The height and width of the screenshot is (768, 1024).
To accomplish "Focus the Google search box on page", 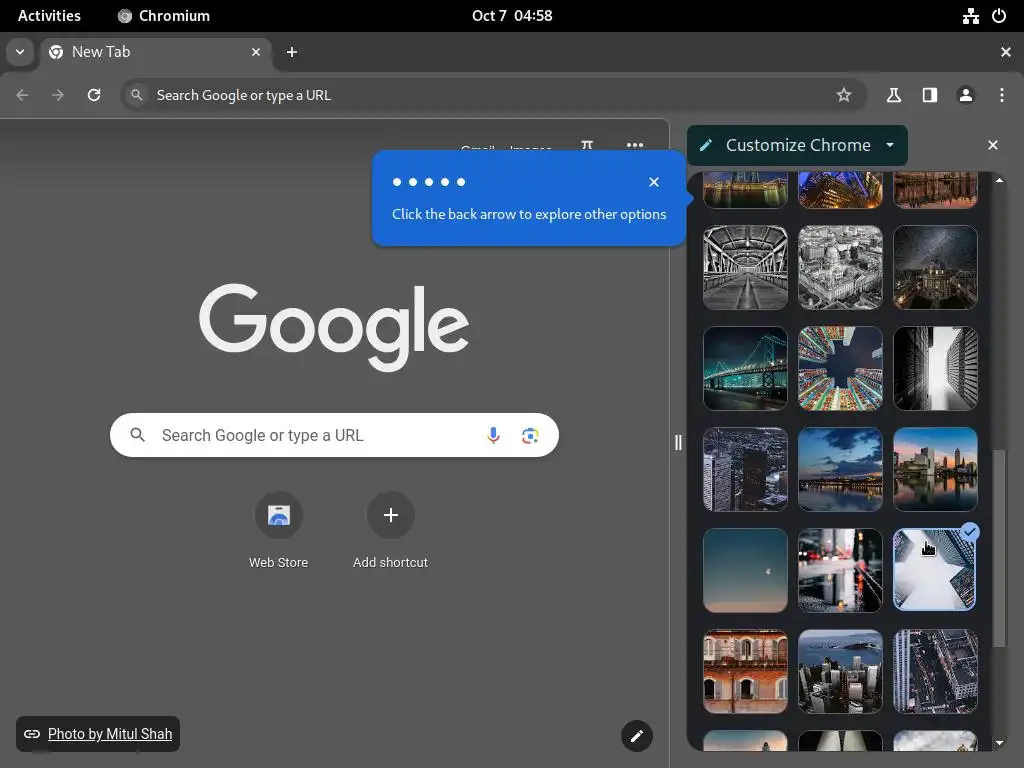I will click(x=334, y=435).
